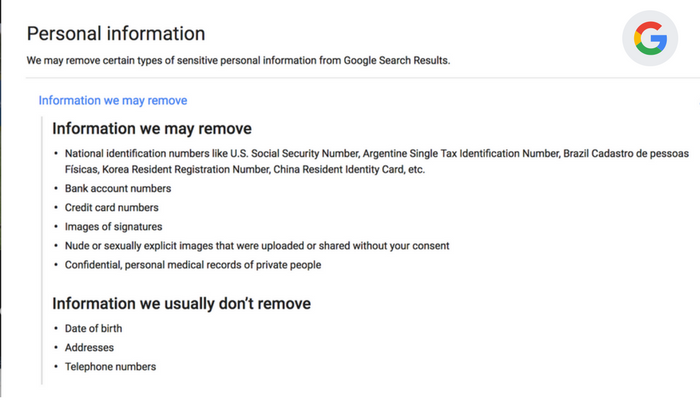Click the Google G logo icon

tap(650, 38)
